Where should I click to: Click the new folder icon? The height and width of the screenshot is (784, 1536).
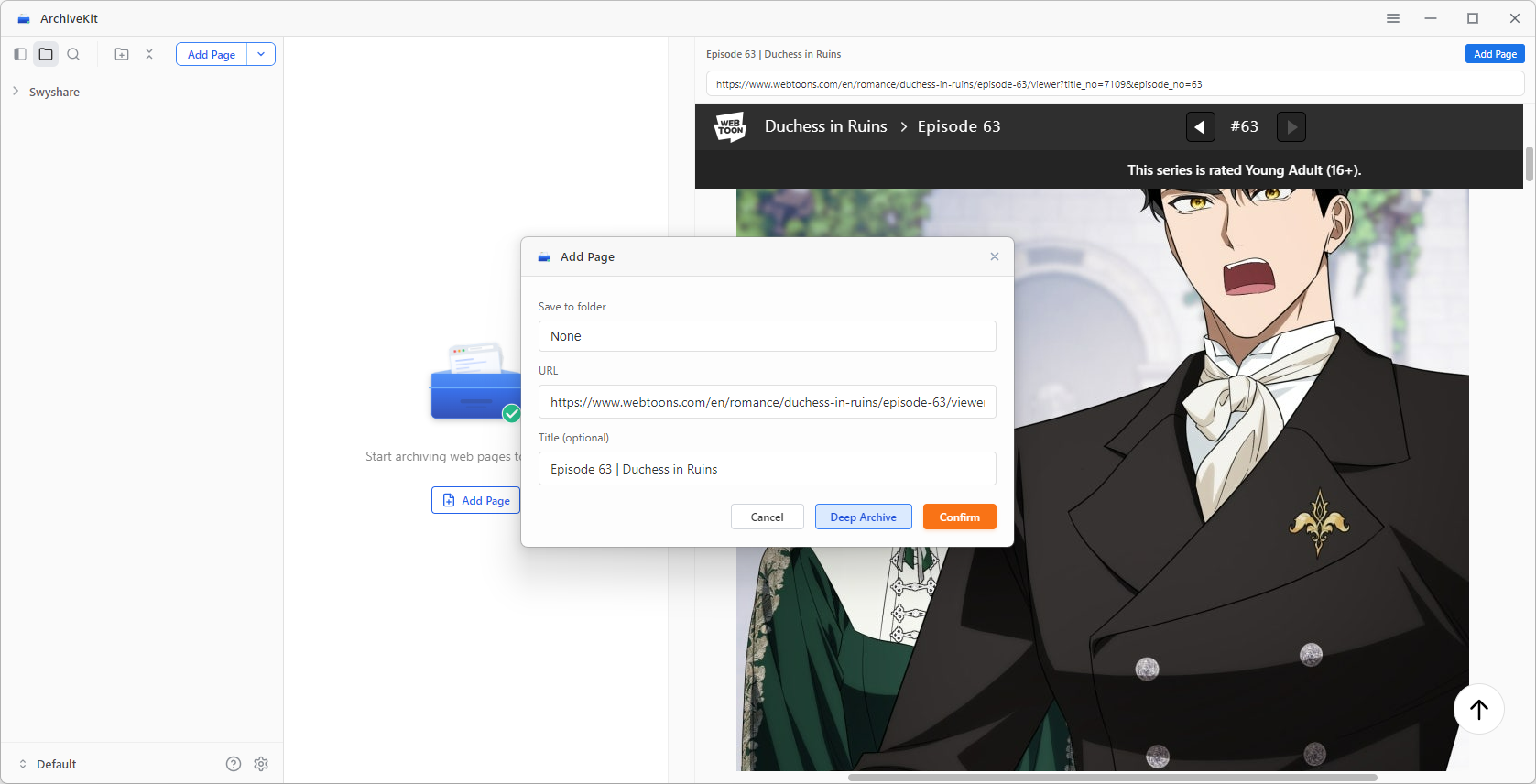(122, 54)
